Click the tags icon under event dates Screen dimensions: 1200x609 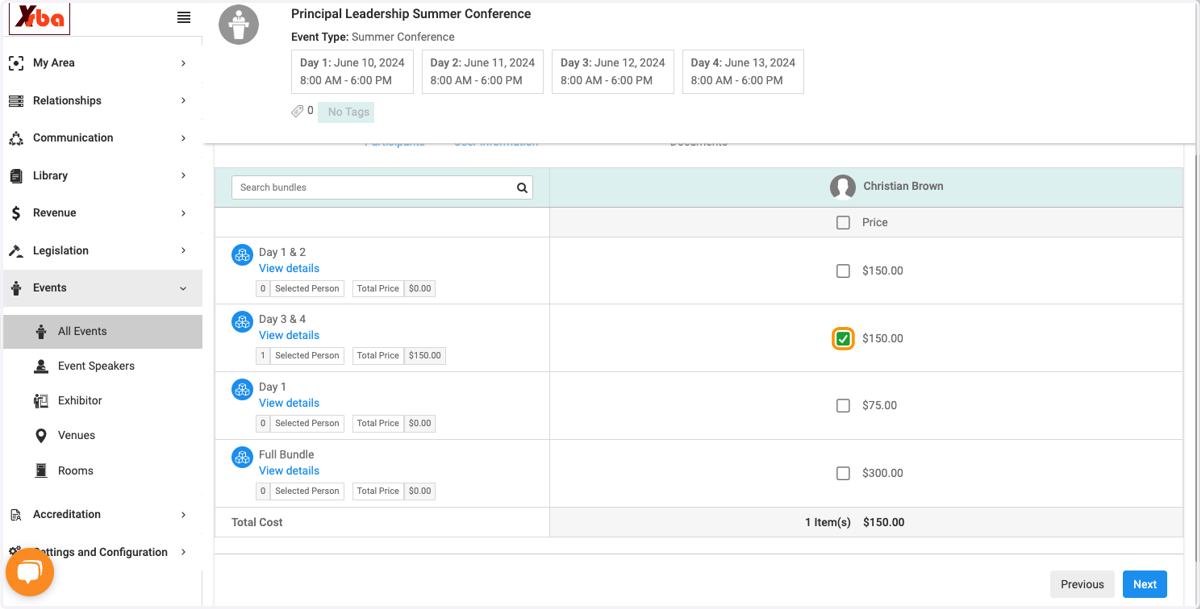tap(297, 111)
